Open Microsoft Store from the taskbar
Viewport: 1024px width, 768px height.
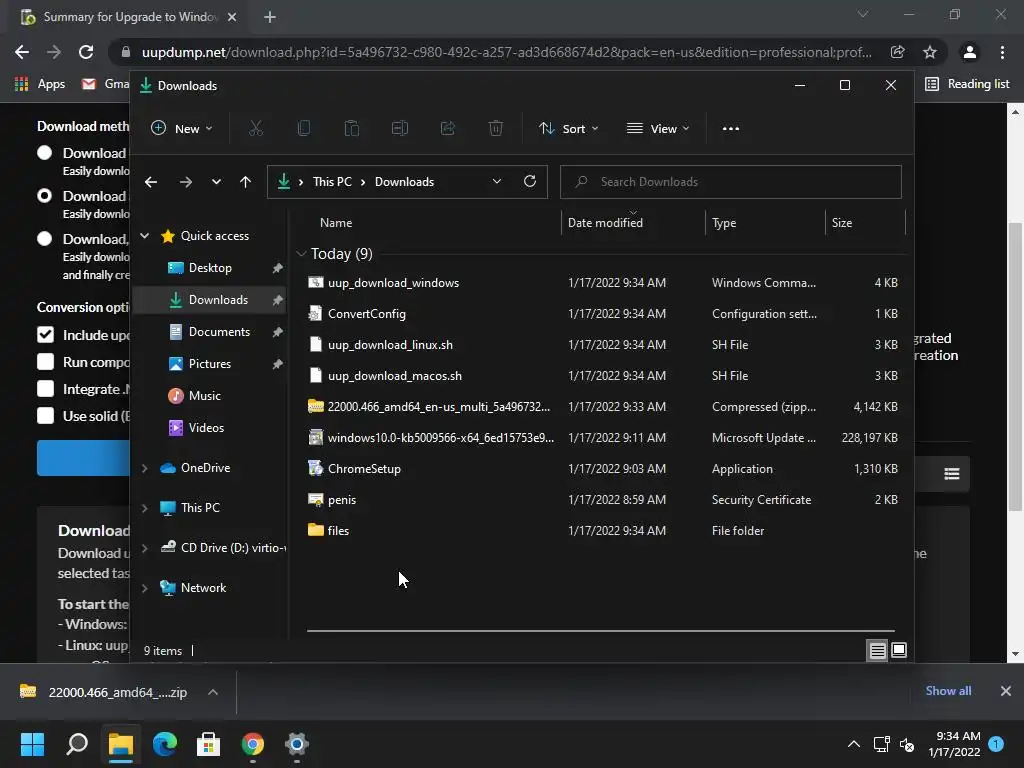[208, 744]
